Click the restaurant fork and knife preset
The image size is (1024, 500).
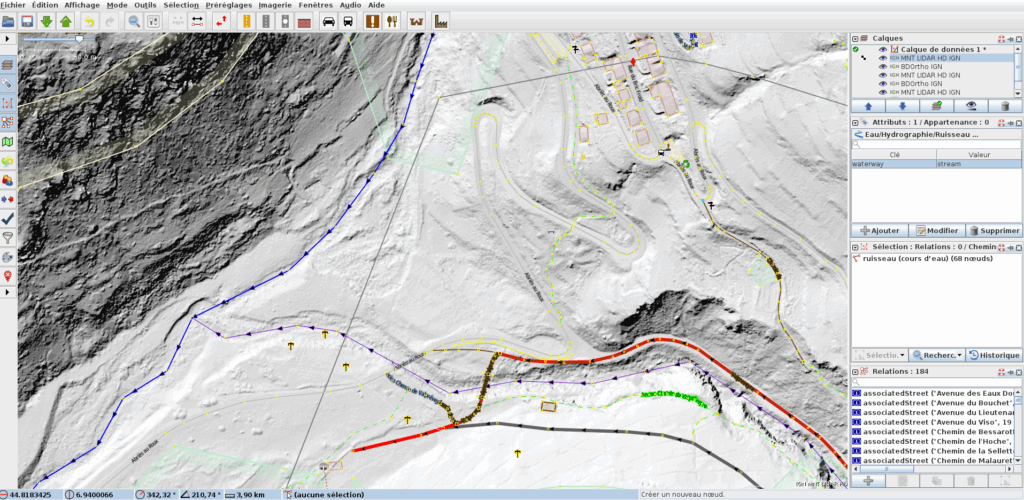(391, 21)
